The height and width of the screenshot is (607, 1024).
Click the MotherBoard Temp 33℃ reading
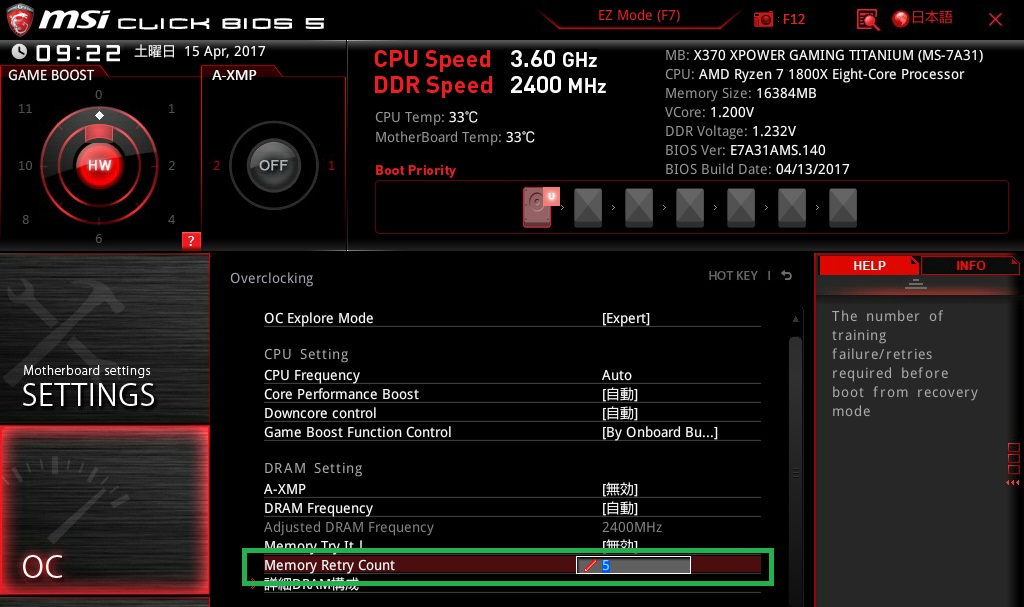point(455,137)
